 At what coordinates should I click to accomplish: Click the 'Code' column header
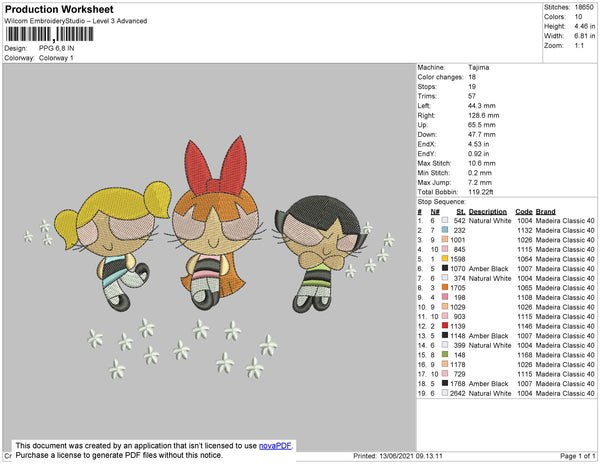[524, 212]
